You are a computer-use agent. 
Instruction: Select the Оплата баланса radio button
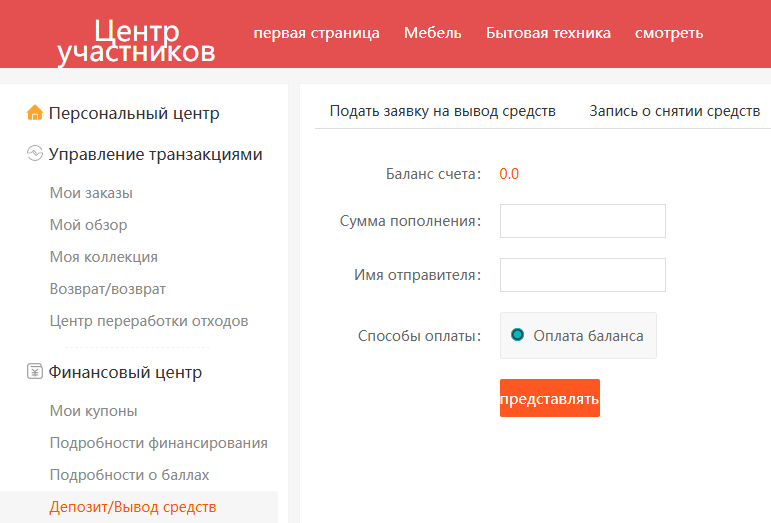point(517,335)
